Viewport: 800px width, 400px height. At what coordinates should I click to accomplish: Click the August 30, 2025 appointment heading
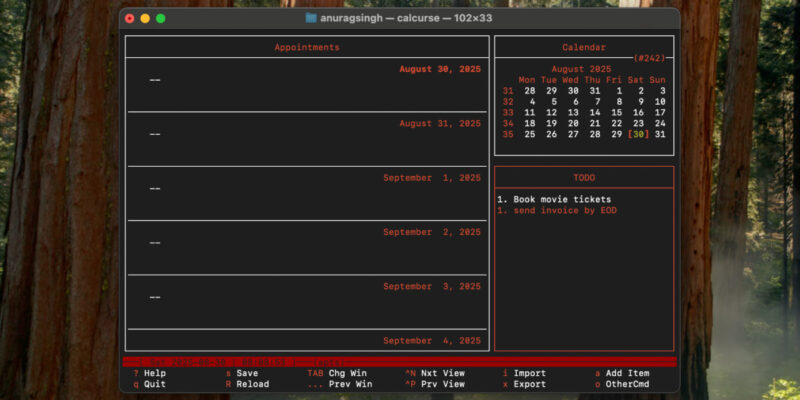point(440,69)
